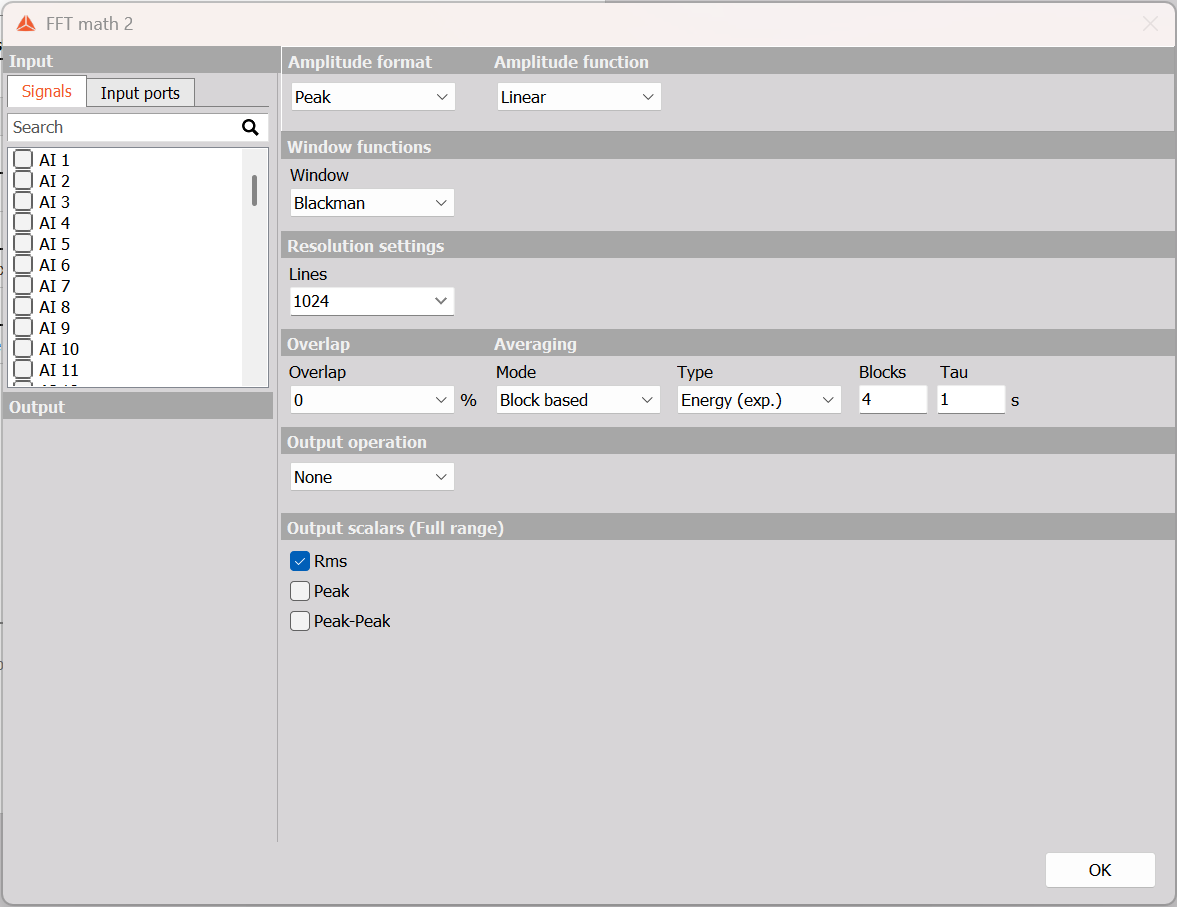Open the Amplitude function dropdown showing Linear

click(579, 97)
